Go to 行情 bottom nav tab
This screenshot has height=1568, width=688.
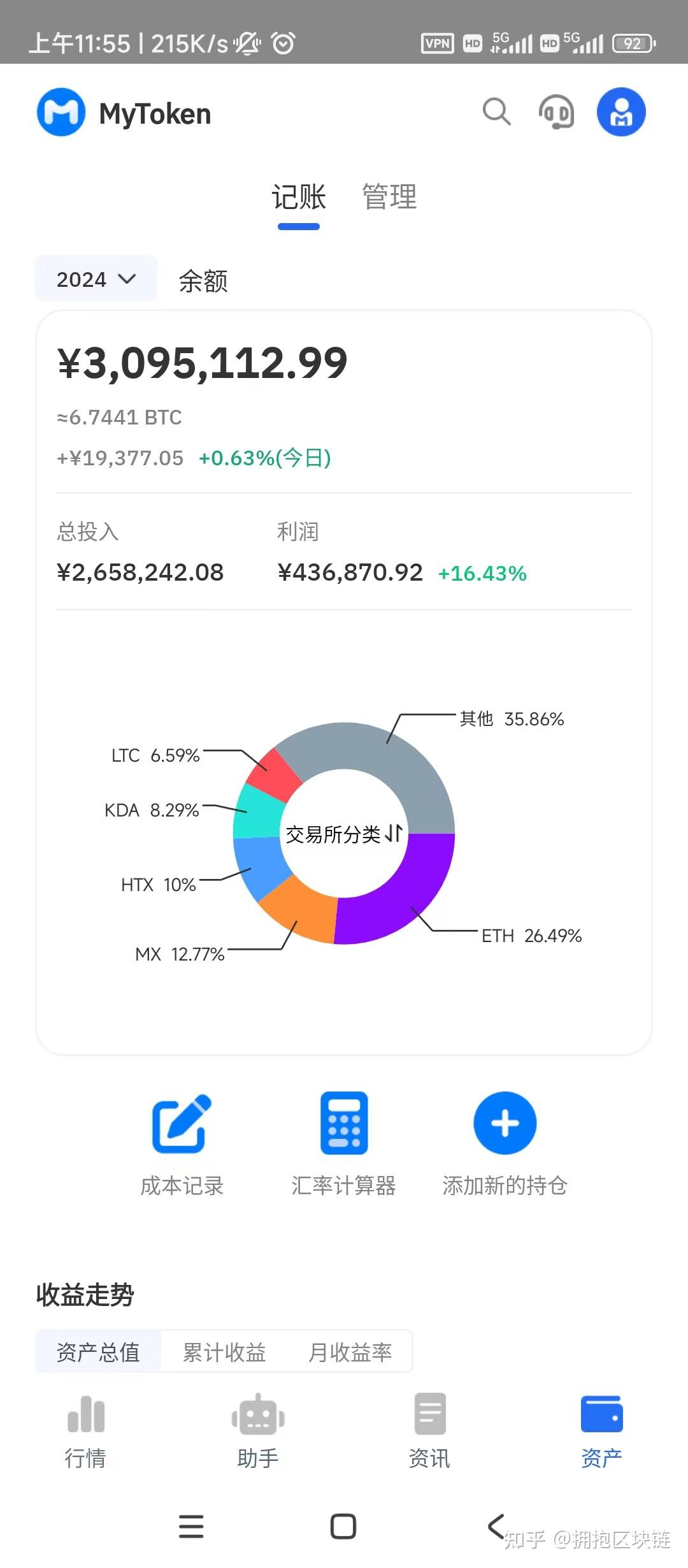tap(85, 1432)
